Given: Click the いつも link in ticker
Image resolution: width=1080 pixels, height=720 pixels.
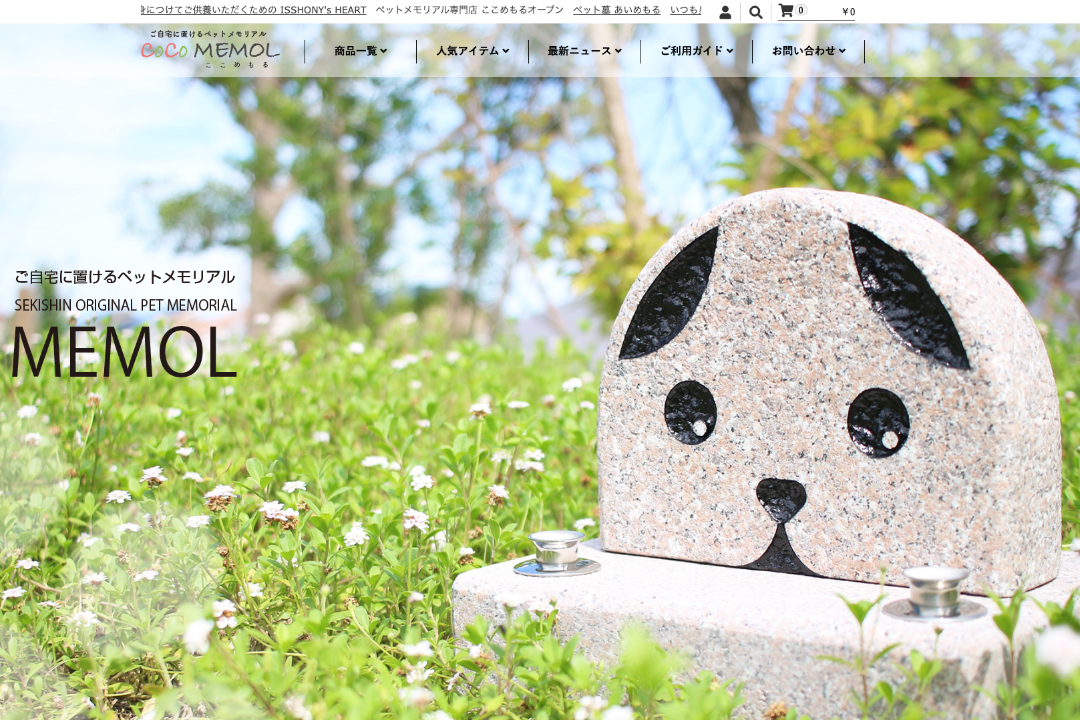Looking at the screenshot, I should (685, 10).
